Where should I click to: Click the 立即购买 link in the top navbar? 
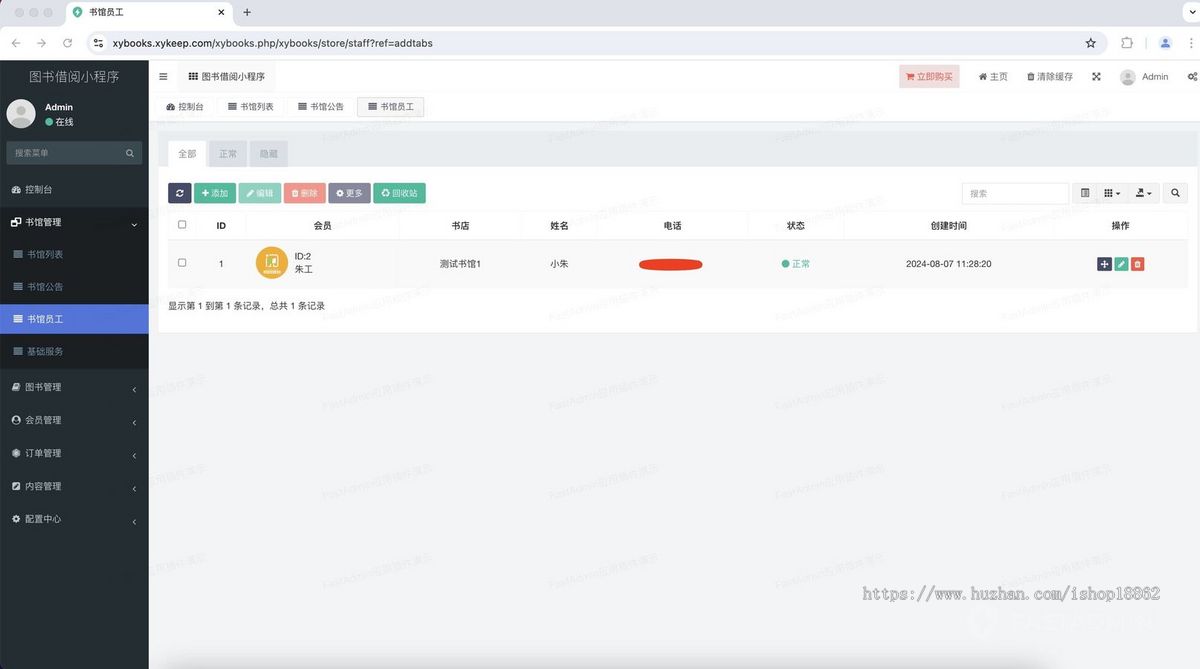point(929,75)
